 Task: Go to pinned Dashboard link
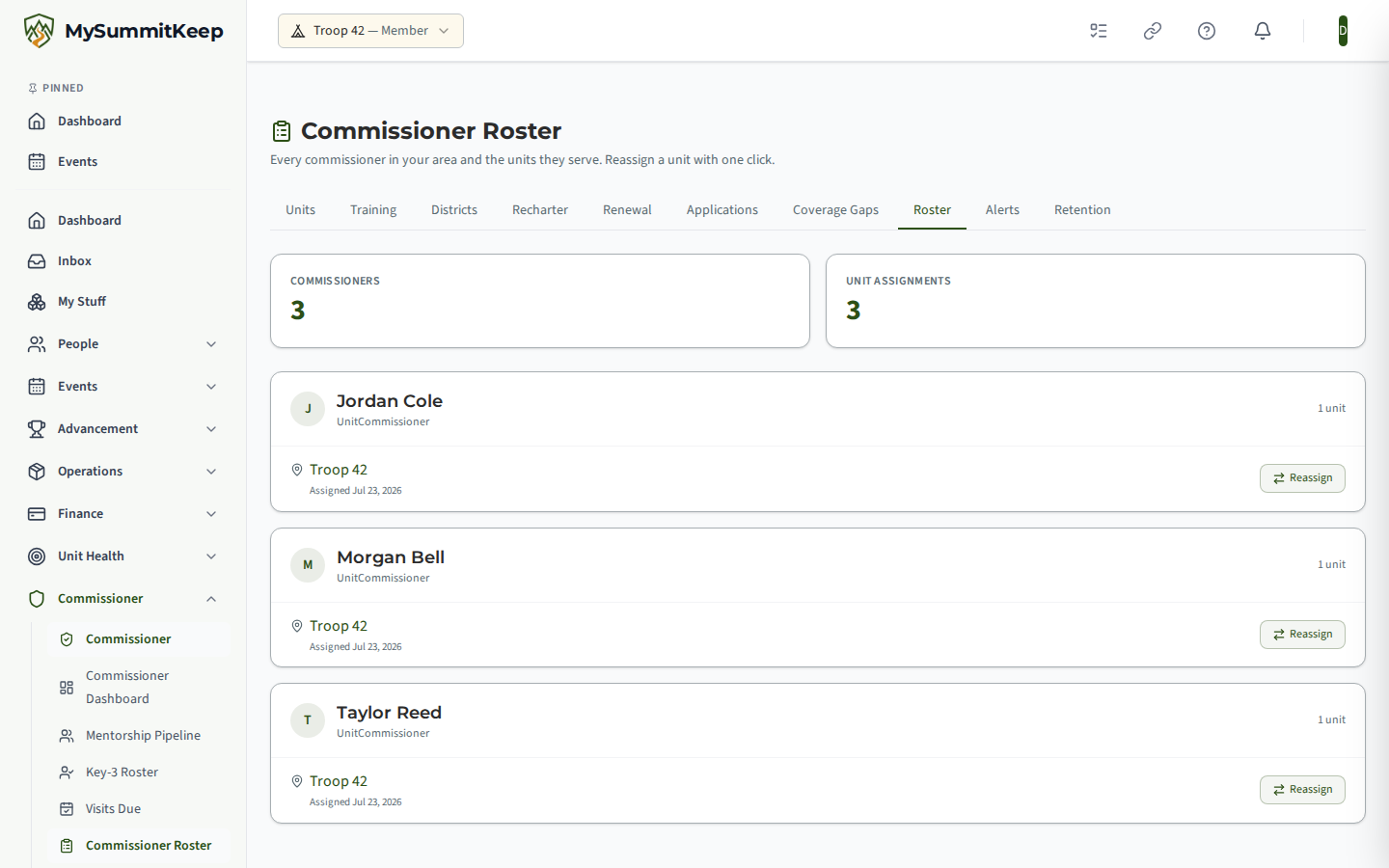tap(123, 122)
